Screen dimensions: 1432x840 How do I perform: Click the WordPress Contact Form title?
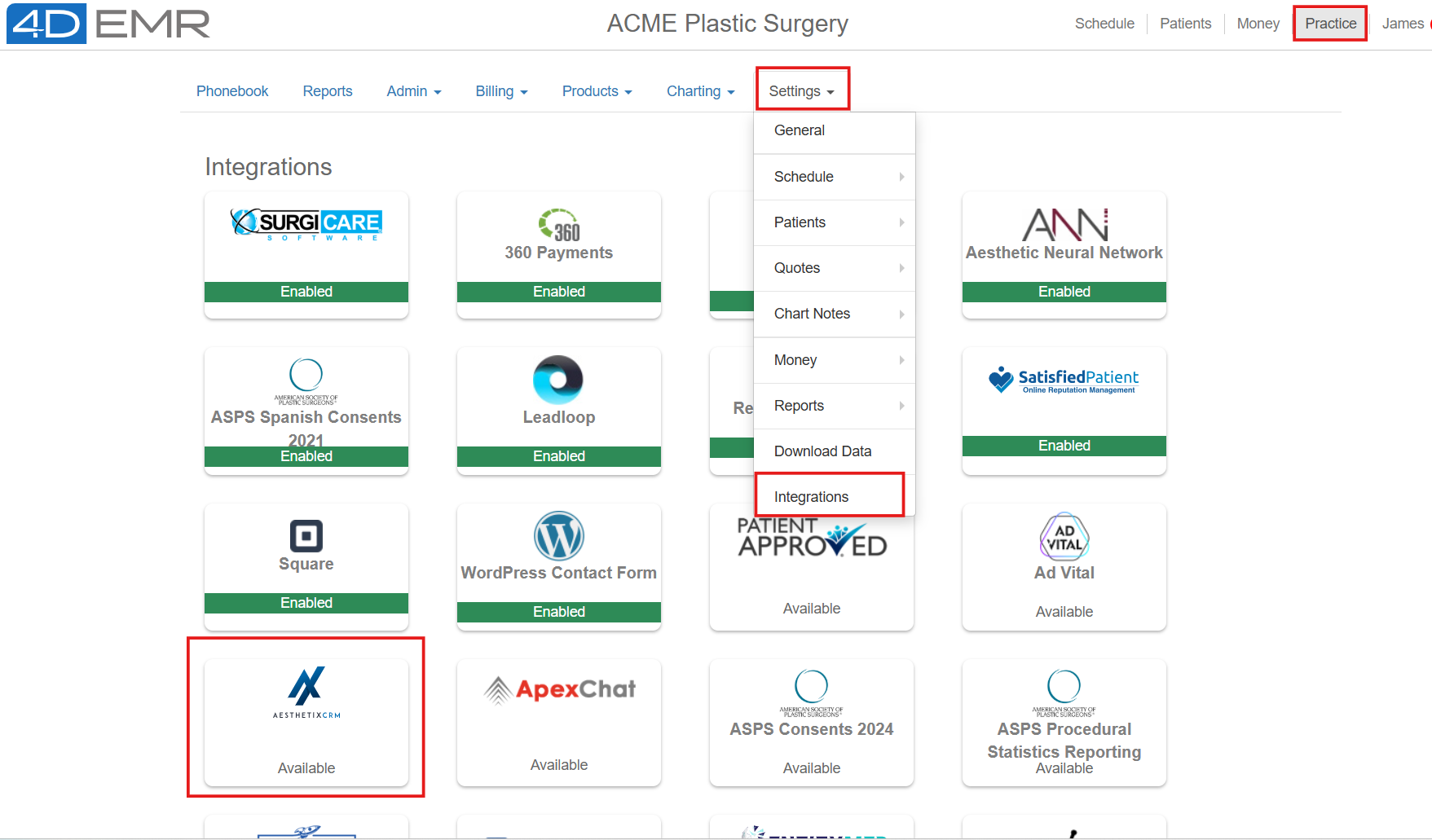coord(559,573)
